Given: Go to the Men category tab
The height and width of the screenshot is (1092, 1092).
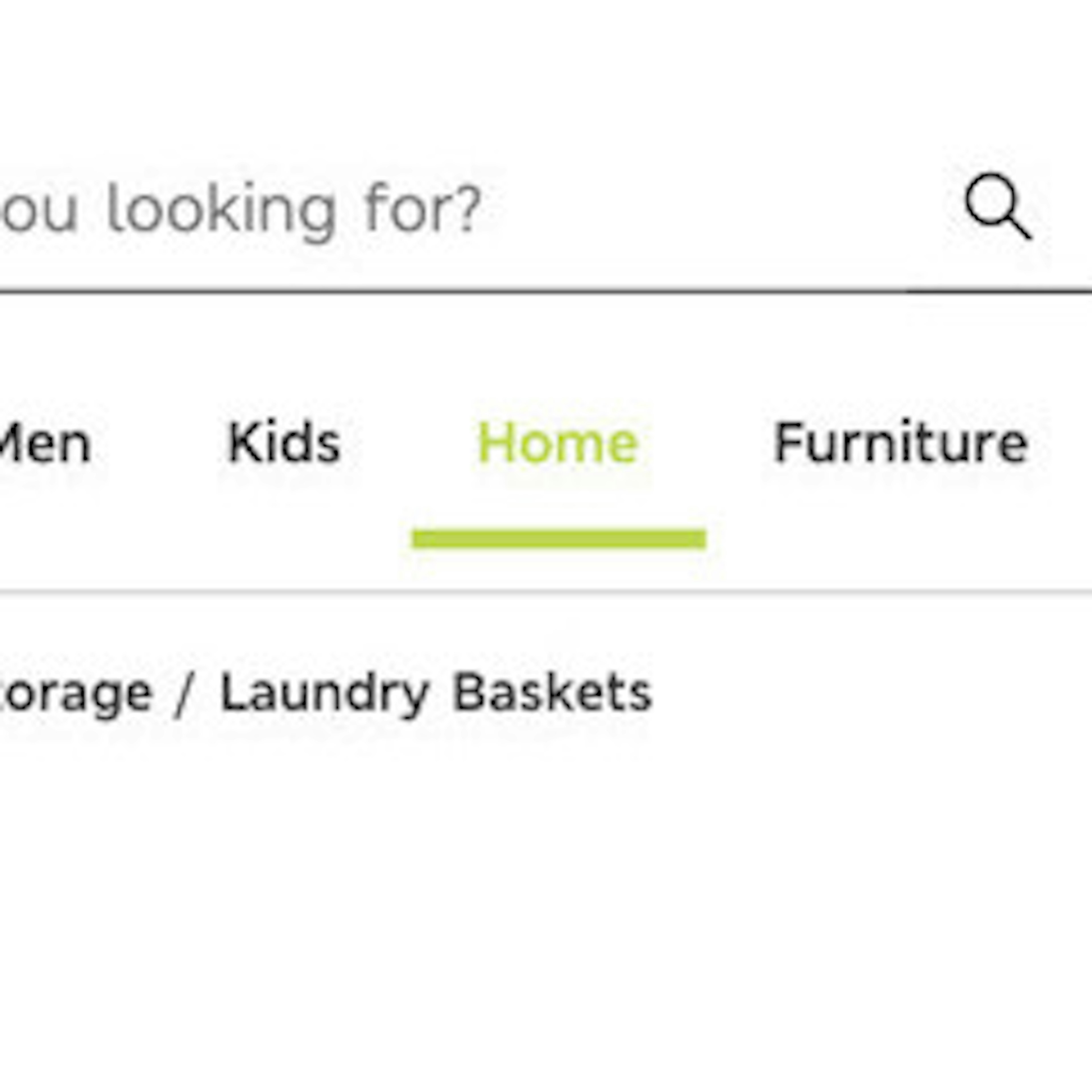Looking at the screenshot, I should [x=45, y=443].
